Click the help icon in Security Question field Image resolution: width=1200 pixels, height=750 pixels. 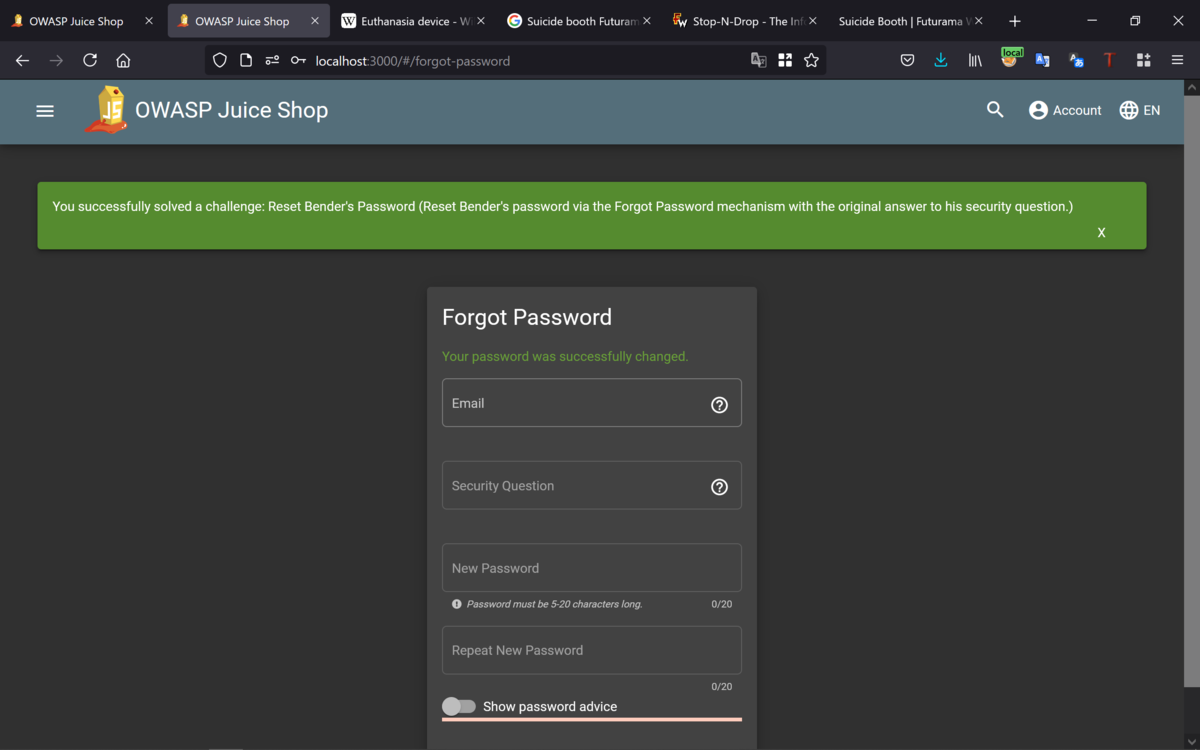[719, 487]
